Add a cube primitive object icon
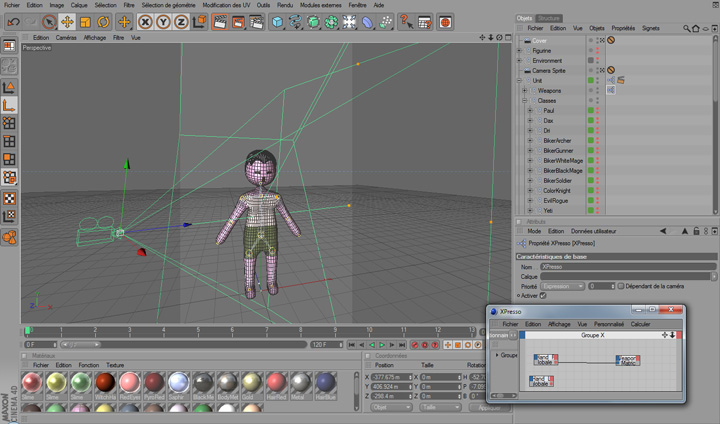The height and width of the screenshot is (424, 720). point(277,21)
